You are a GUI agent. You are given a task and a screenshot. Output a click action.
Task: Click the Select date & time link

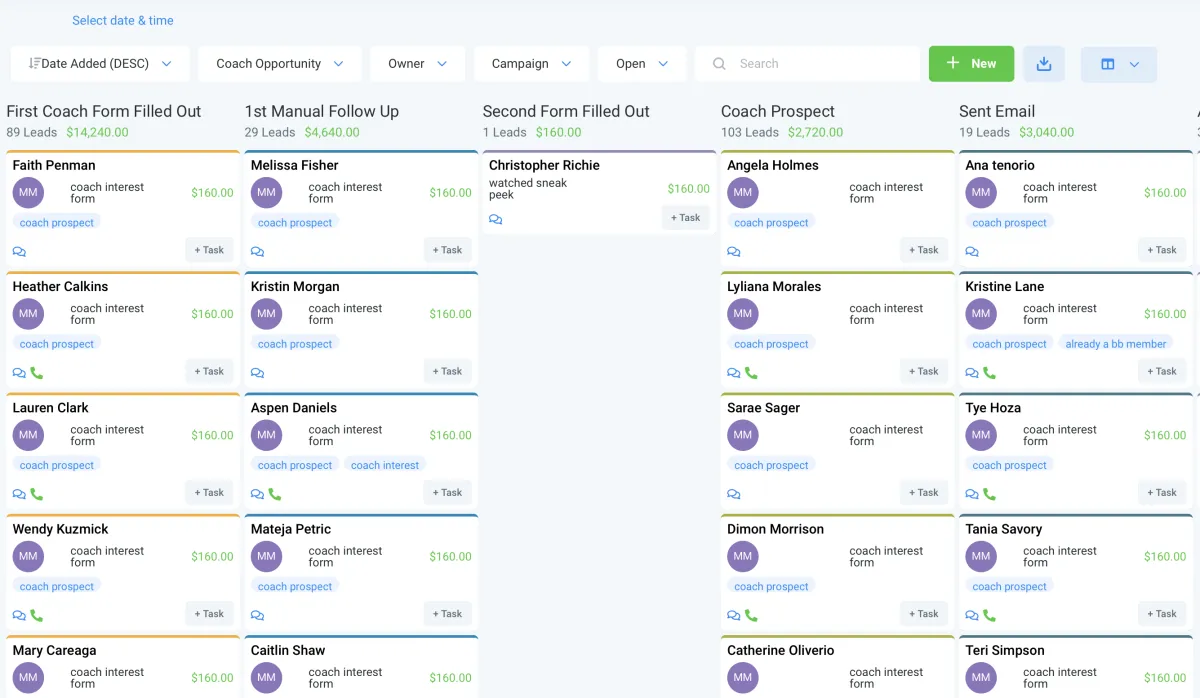tap(122, 20)
